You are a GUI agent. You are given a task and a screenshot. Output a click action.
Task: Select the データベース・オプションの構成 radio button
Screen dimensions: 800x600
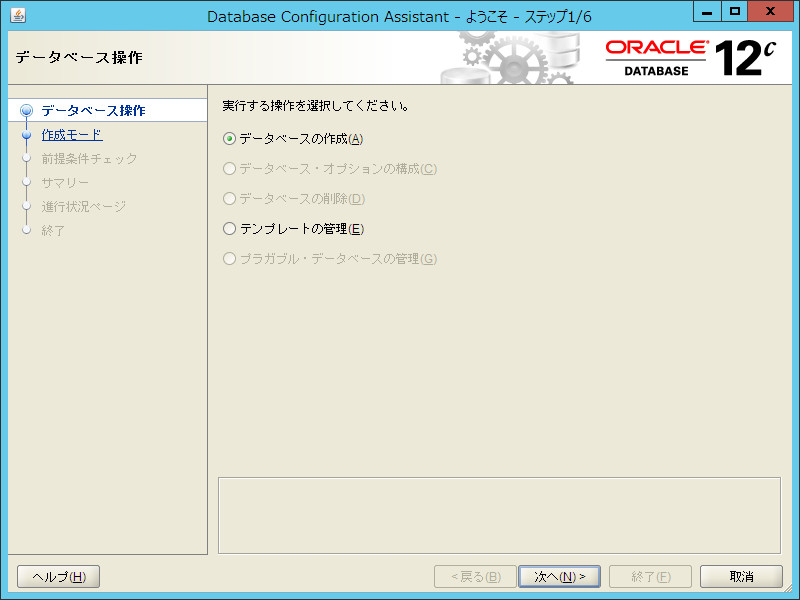click(228, 169)
